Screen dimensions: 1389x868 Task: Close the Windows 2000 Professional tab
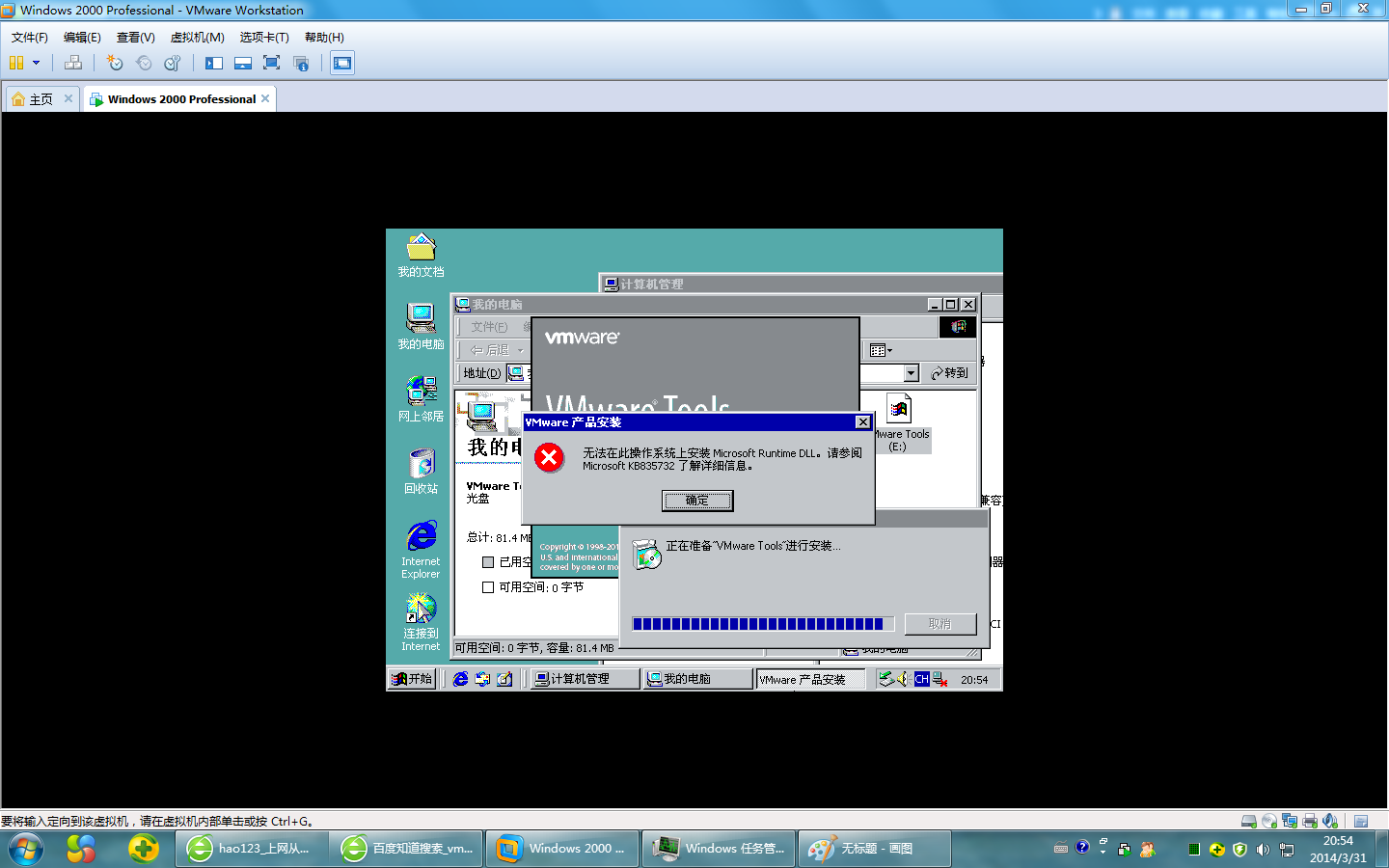click(x=265, y=98)
